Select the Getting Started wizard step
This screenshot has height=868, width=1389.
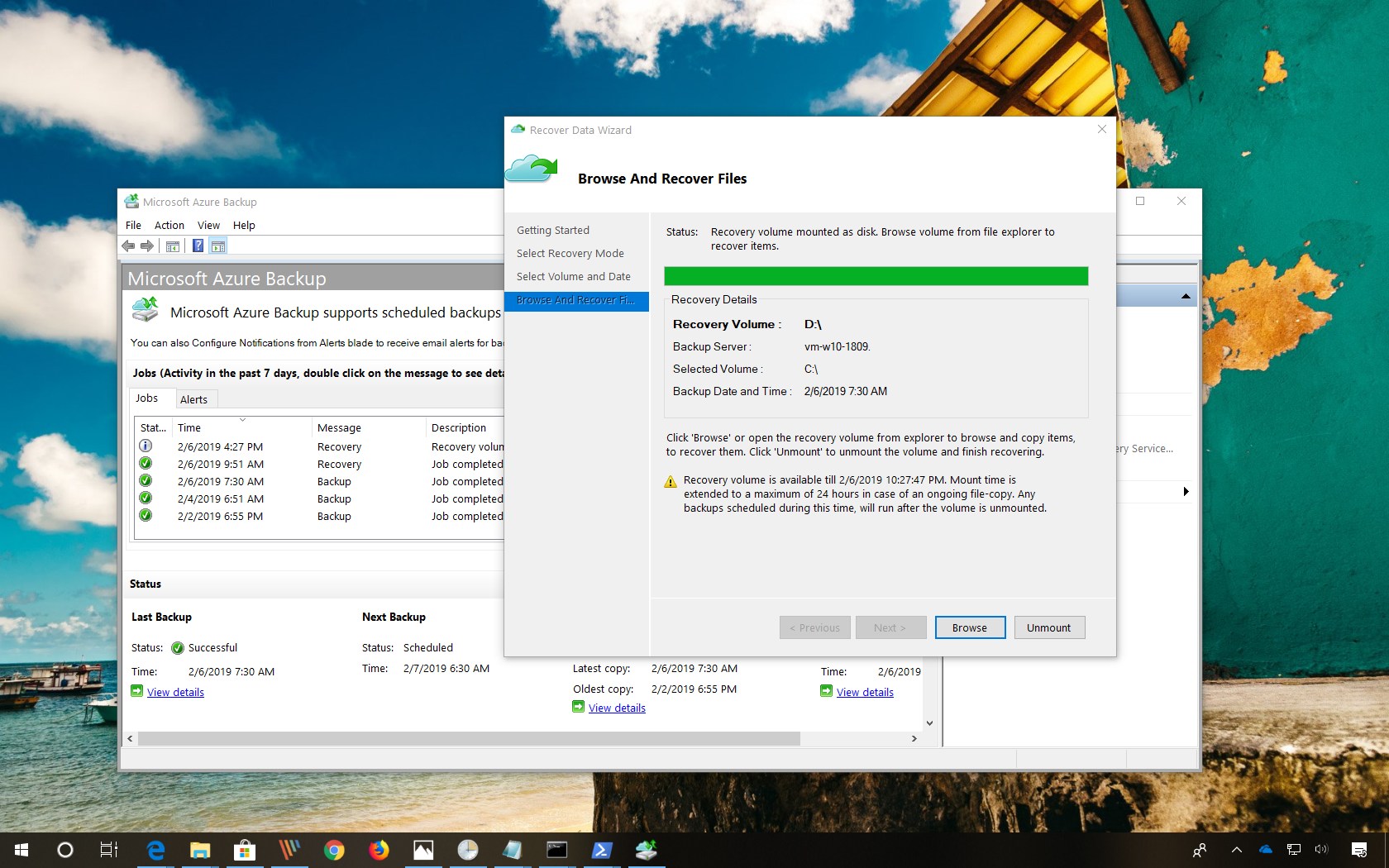(x=553, y=230)
